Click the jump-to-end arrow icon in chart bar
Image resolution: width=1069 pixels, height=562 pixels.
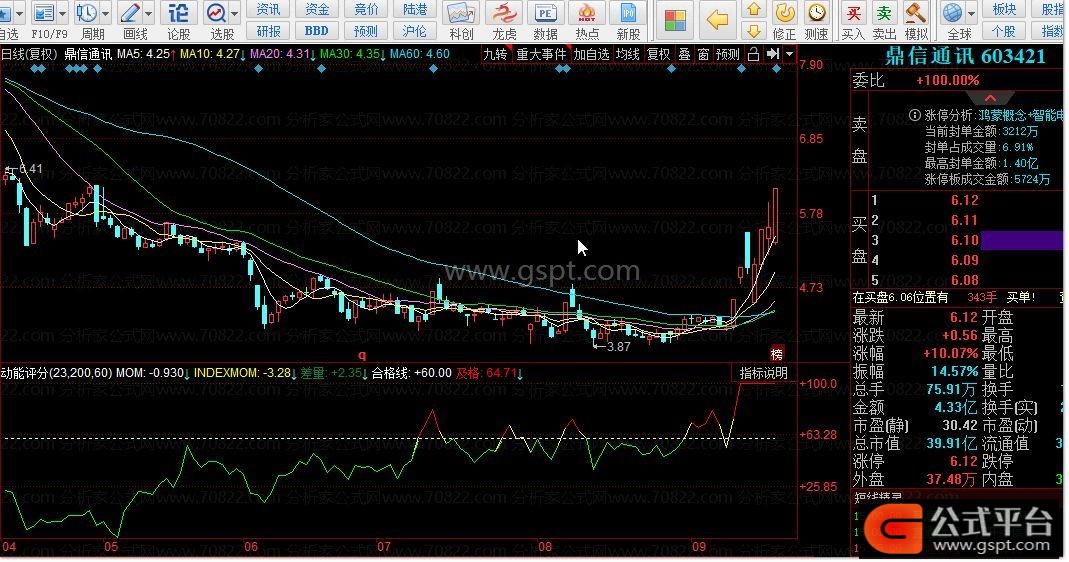tap(773, 54)
